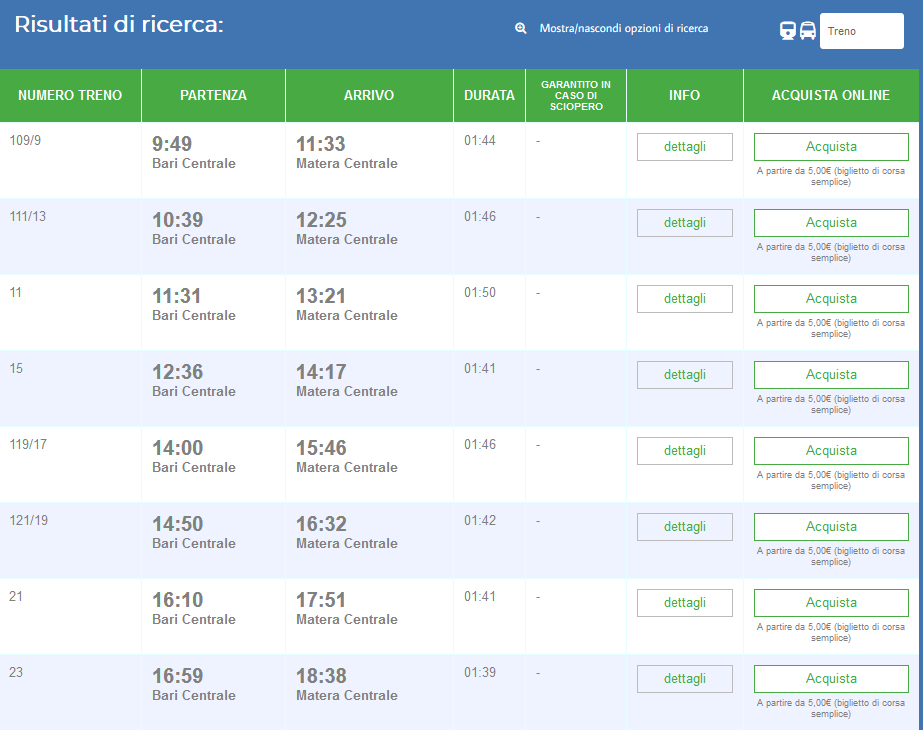The height and width of the screenshot is (730, 923).
Task: Select train number 119/17
Action: [x=28, y=444]
